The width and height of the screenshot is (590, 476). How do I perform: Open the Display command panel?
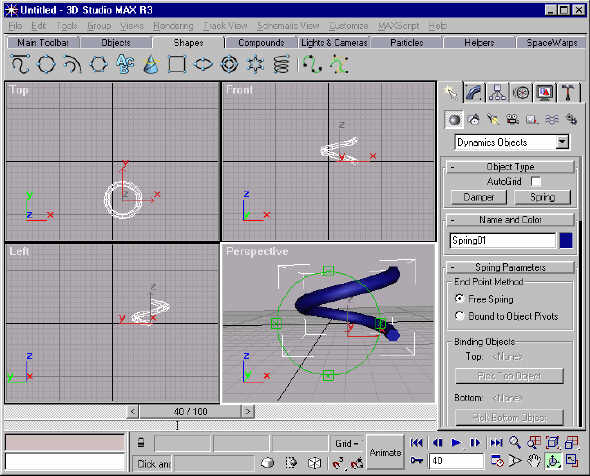pyautogui.click(x=545, y=93)
